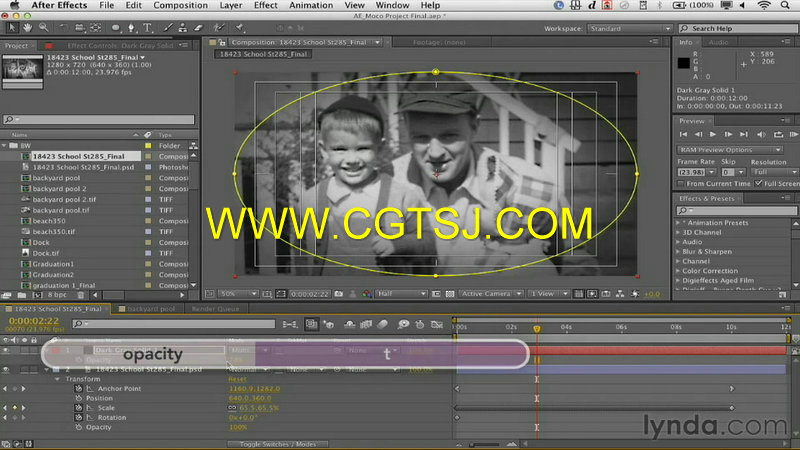Delete selected item with project trash icon
The height and width of the screenshot is (450, 800).
coord(81,295)
